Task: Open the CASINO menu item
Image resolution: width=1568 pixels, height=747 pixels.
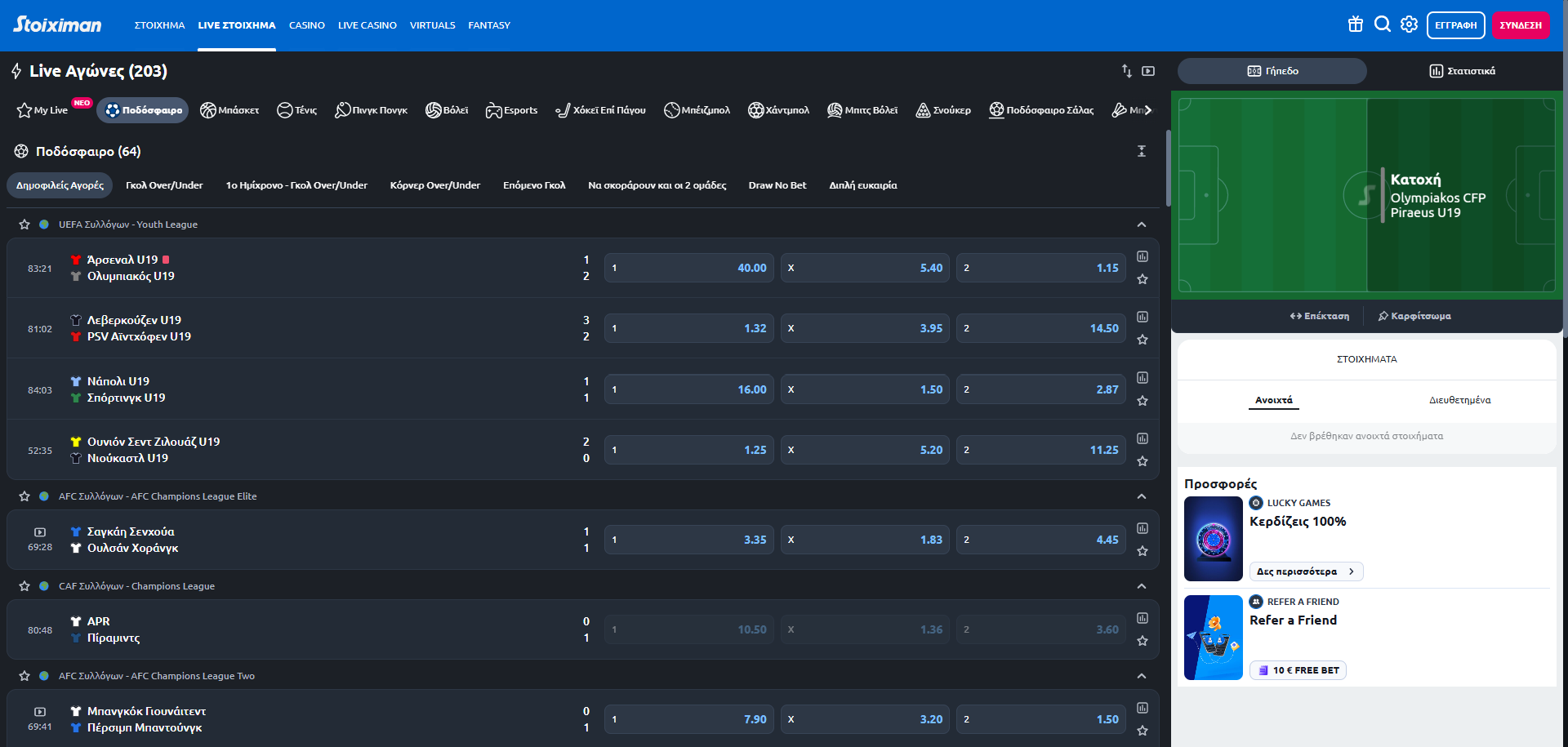Action: coord(306,25)
